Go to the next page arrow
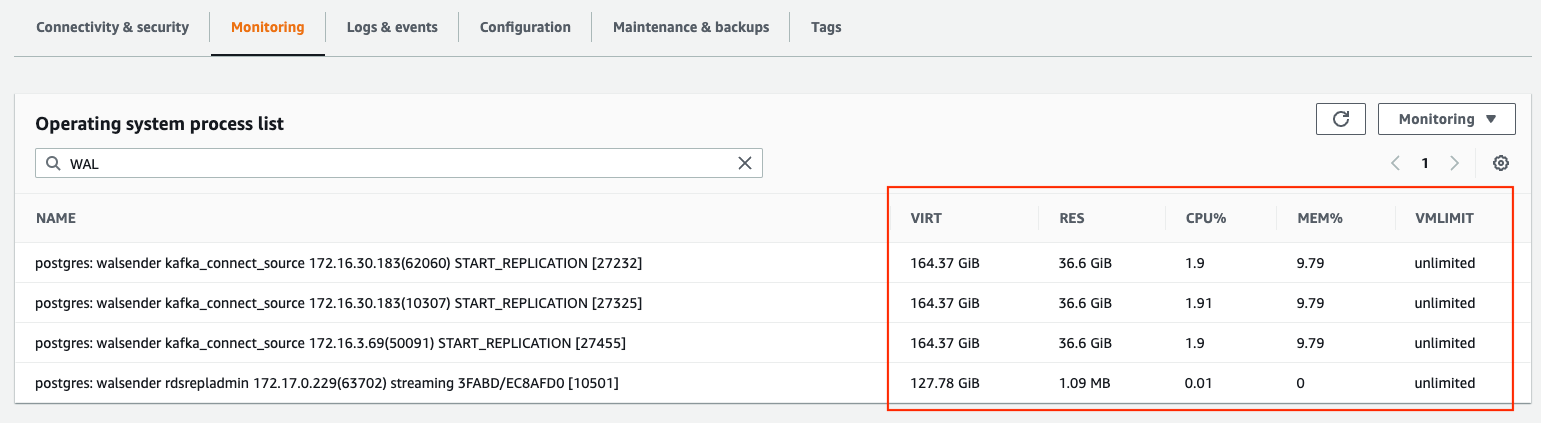Screen dimensions: 1541x423 click(x=1454, y=163)
